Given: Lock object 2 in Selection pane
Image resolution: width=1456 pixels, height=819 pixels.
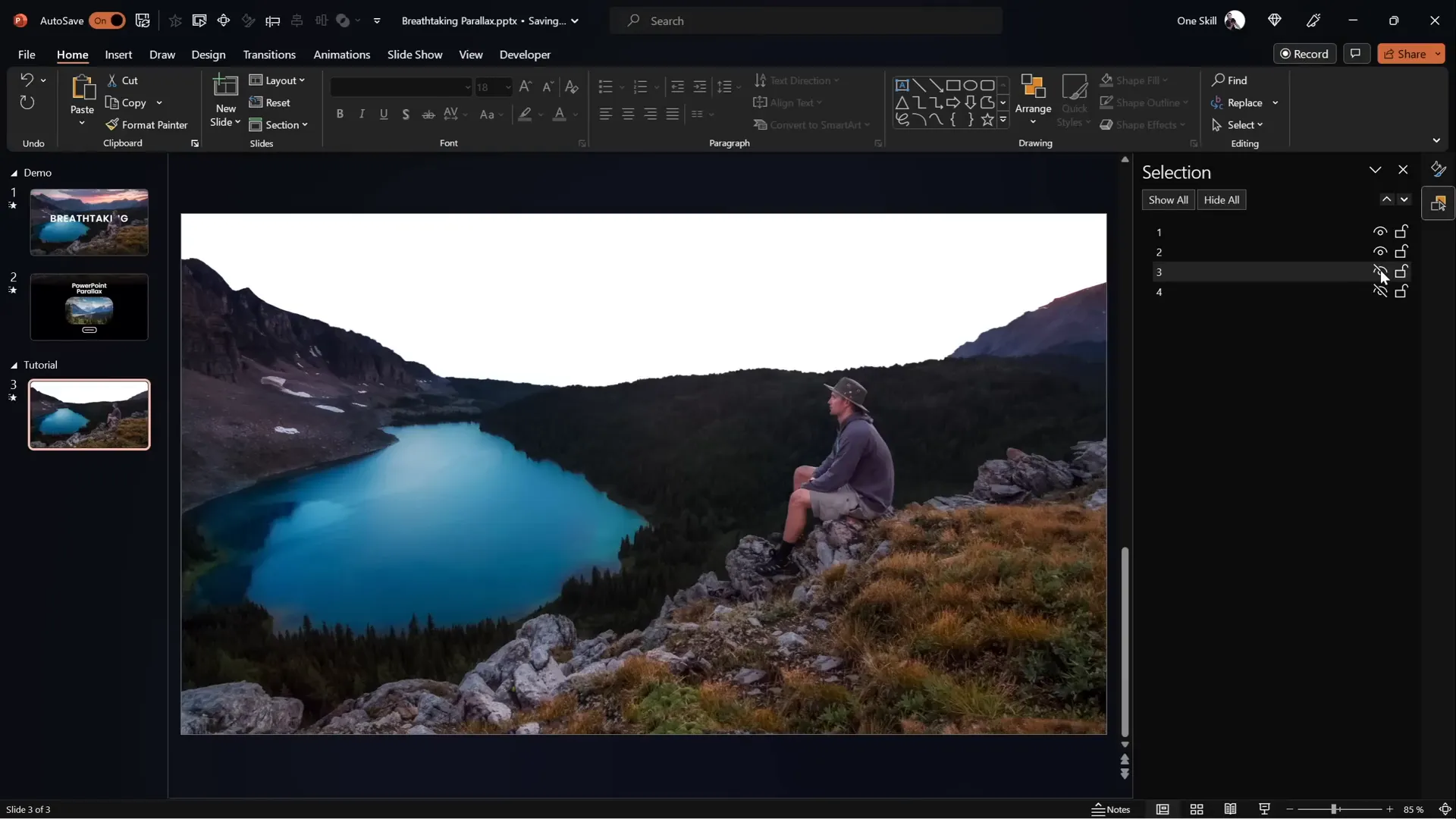Looking at the screenshot, I should 1401,251.
